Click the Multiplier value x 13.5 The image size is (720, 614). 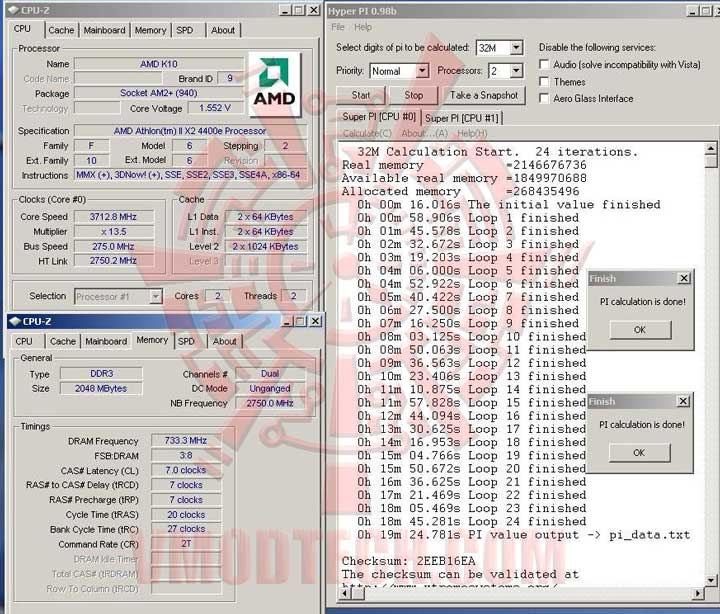coord(113,231)
